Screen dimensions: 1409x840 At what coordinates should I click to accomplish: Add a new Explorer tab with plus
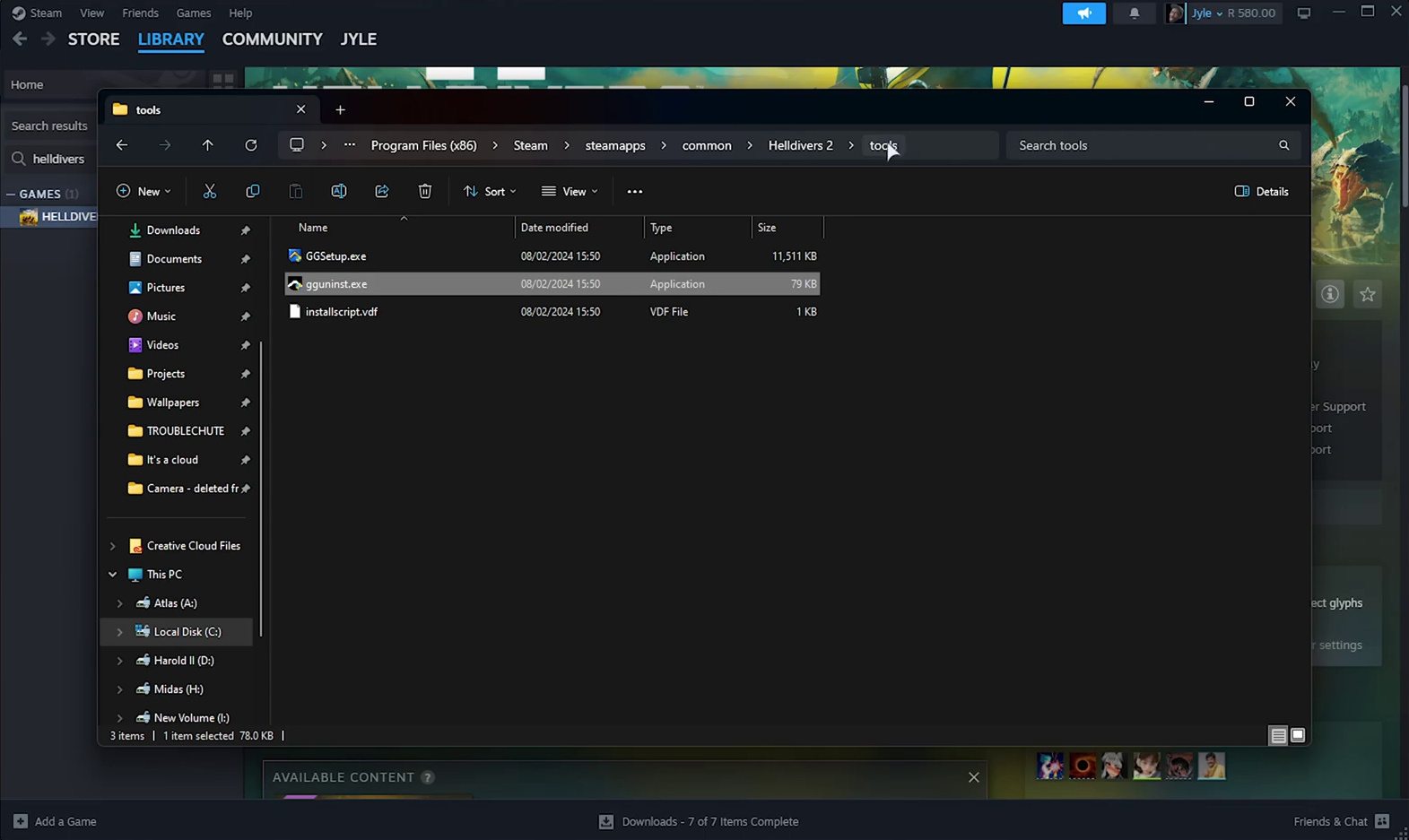(340, 109)
